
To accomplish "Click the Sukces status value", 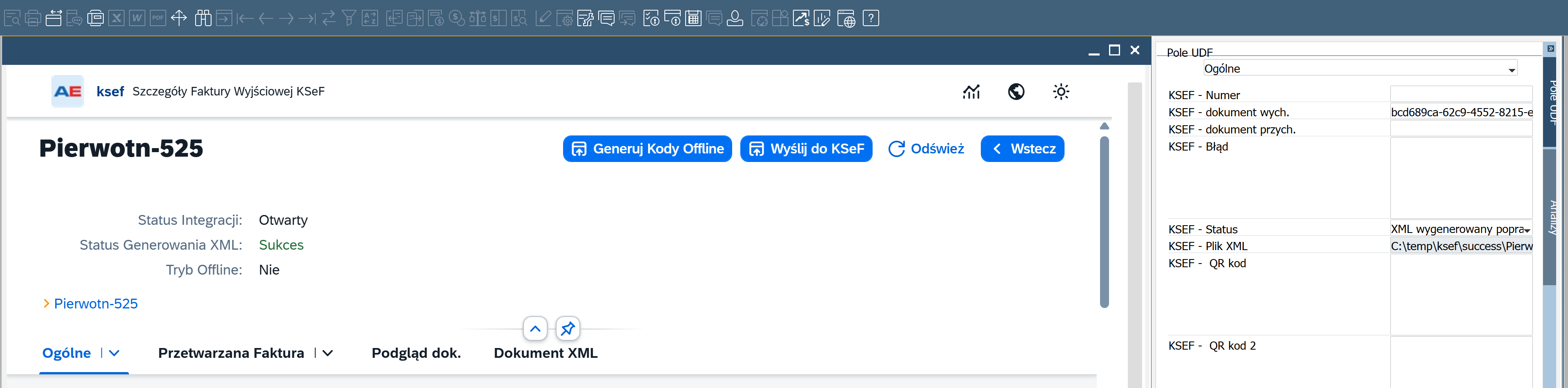I will [x=281, y=244].
